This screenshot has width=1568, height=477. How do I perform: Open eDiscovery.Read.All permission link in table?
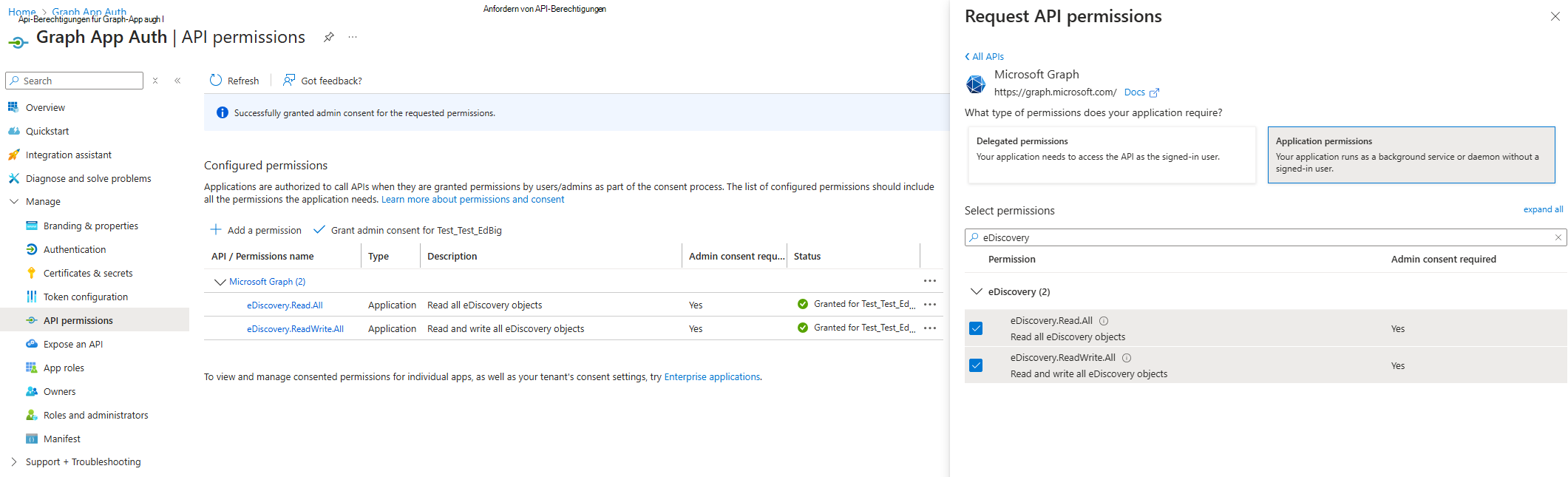point(285,305)
